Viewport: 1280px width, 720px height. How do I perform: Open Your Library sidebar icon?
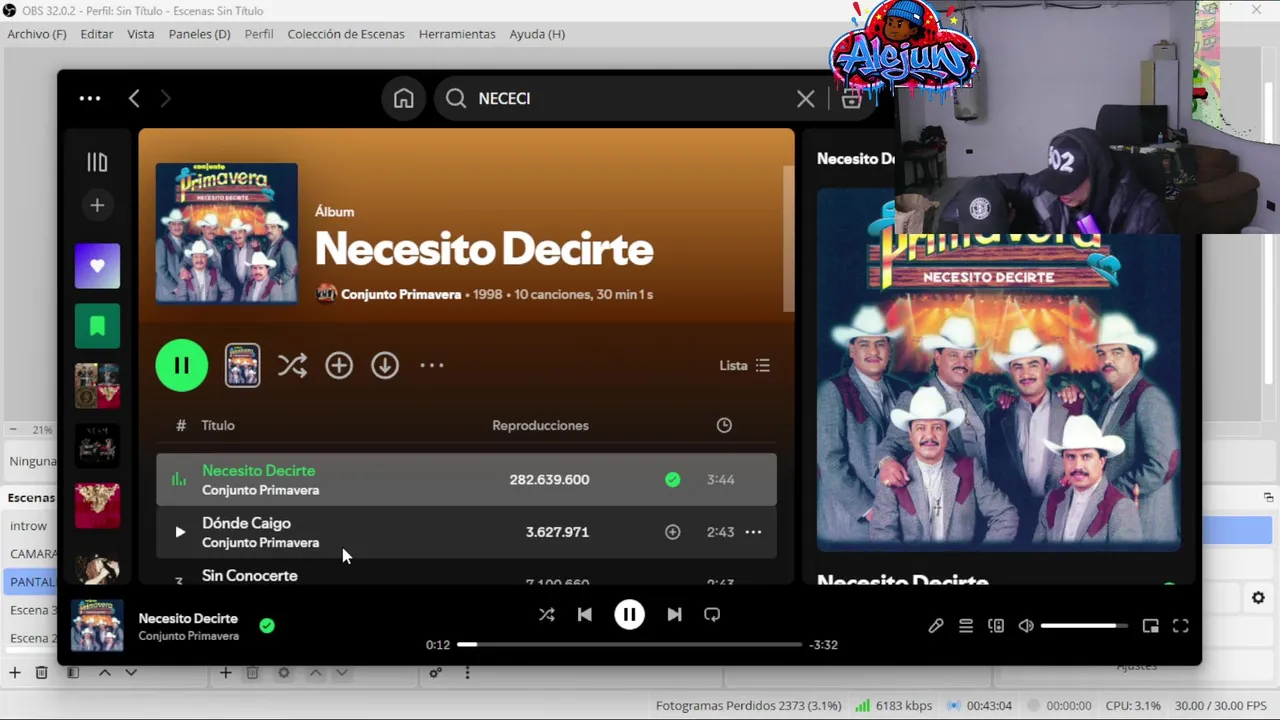pyautogui.click(x=97, y=162)
